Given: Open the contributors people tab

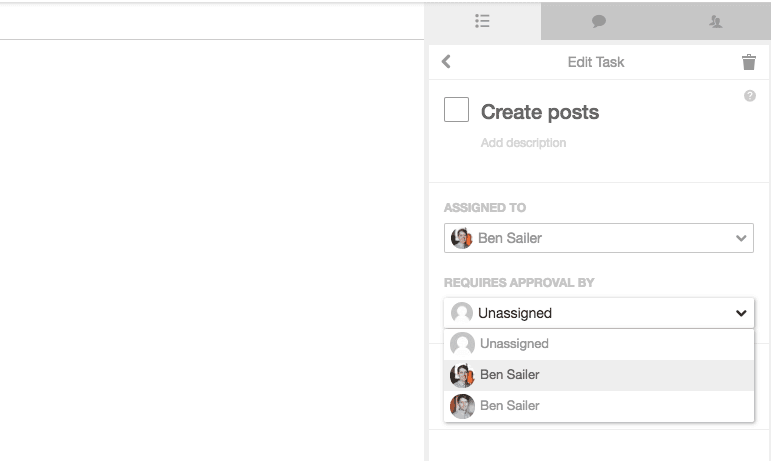Looking at the screenshot, I should (715, 21).
